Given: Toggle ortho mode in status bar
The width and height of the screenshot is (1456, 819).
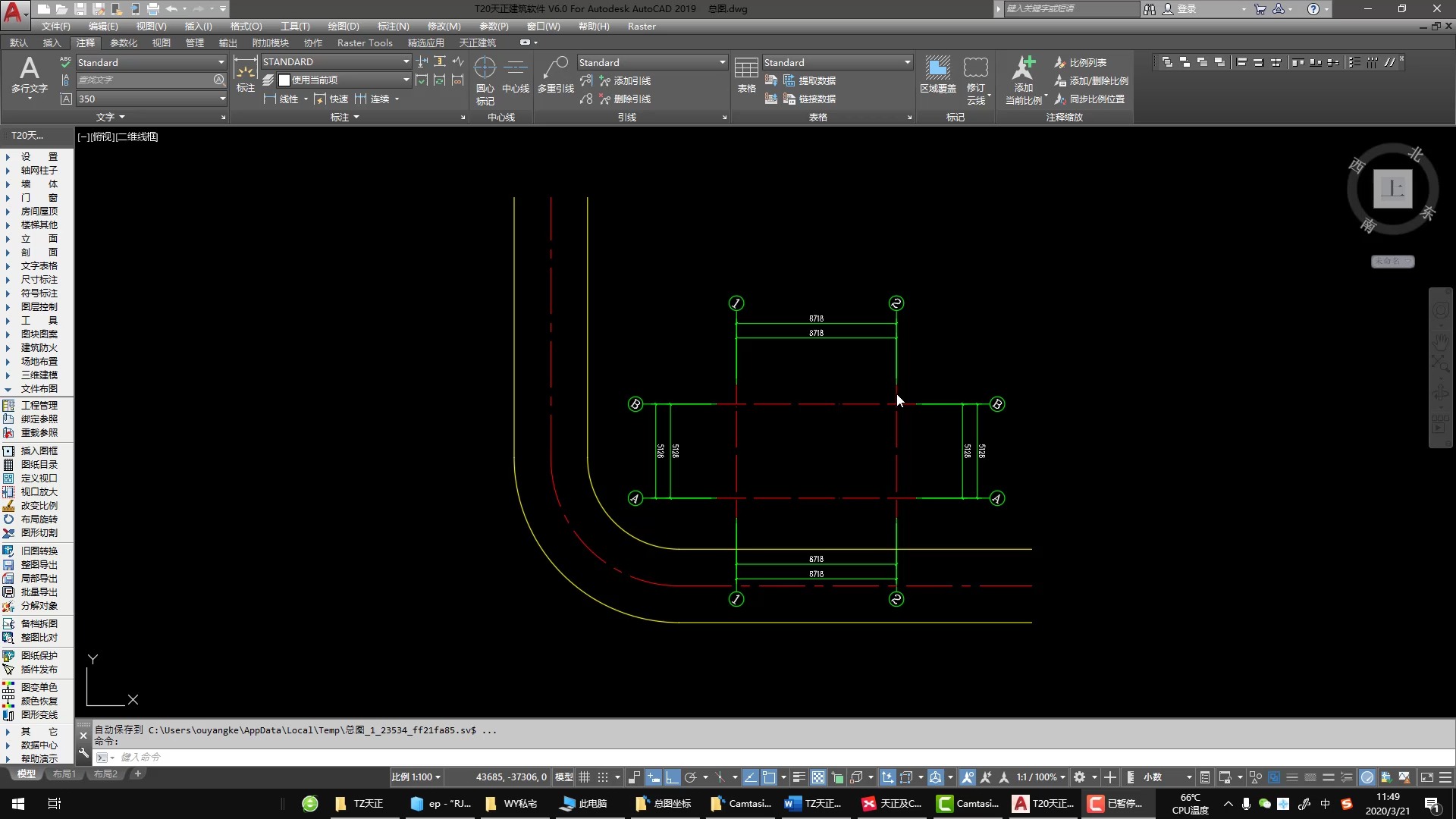Looking at the screenshot, I should point(672,777).
